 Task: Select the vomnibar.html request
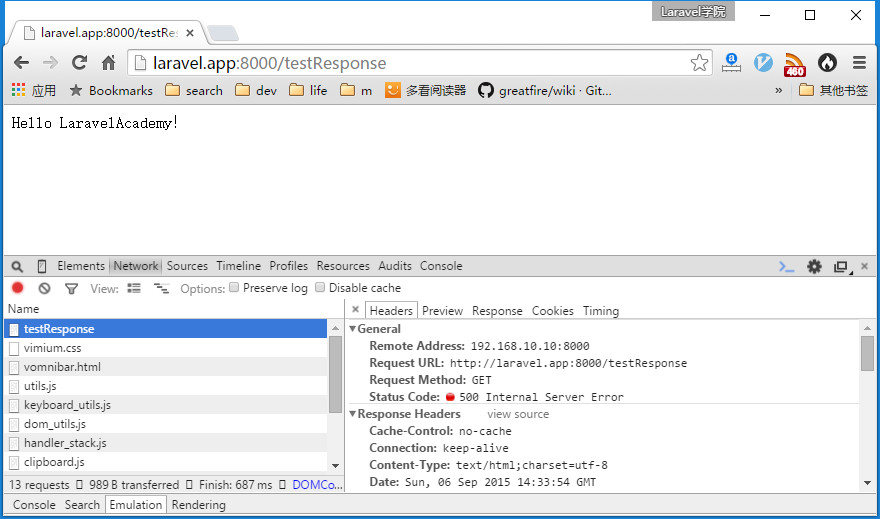pos(166,367)
